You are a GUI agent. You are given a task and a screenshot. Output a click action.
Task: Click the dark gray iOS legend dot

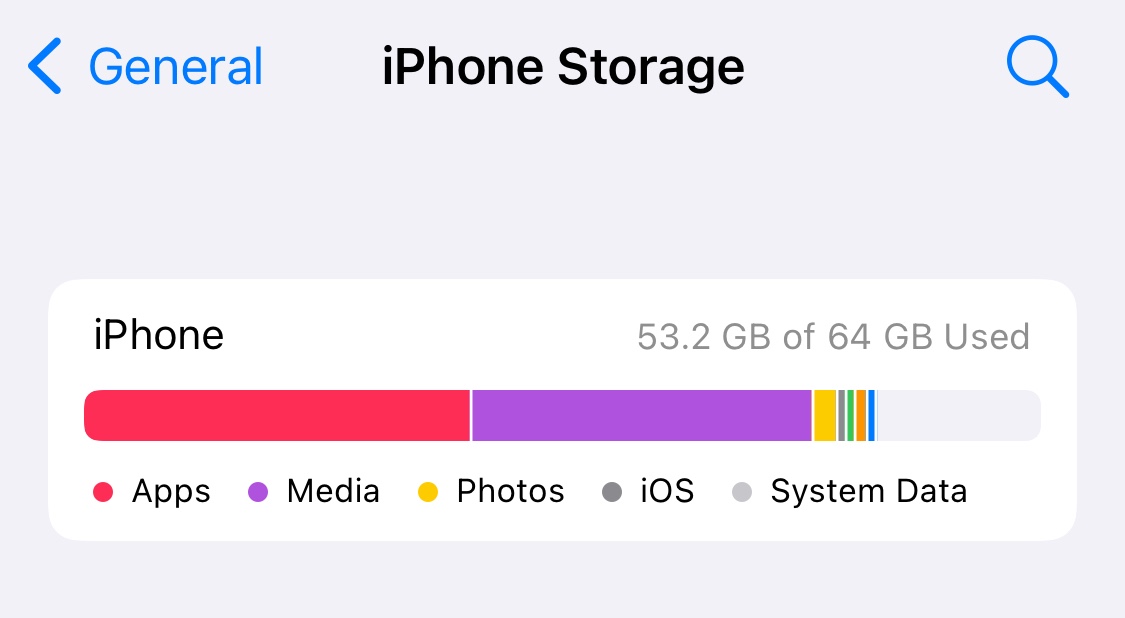pos(612,492)
